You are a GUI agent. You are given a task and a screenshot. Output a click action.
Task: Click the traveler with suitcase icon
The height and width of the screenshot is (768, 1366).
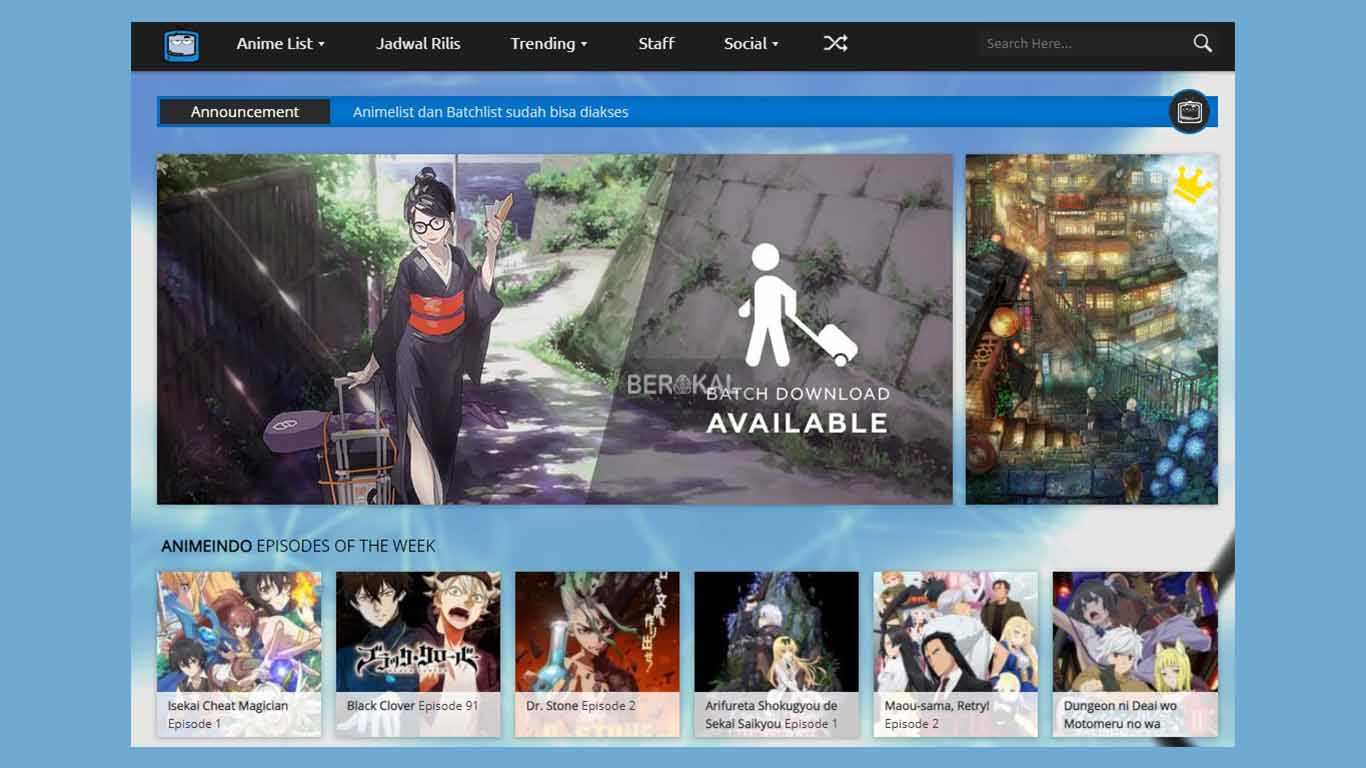[x=797, y=306]
